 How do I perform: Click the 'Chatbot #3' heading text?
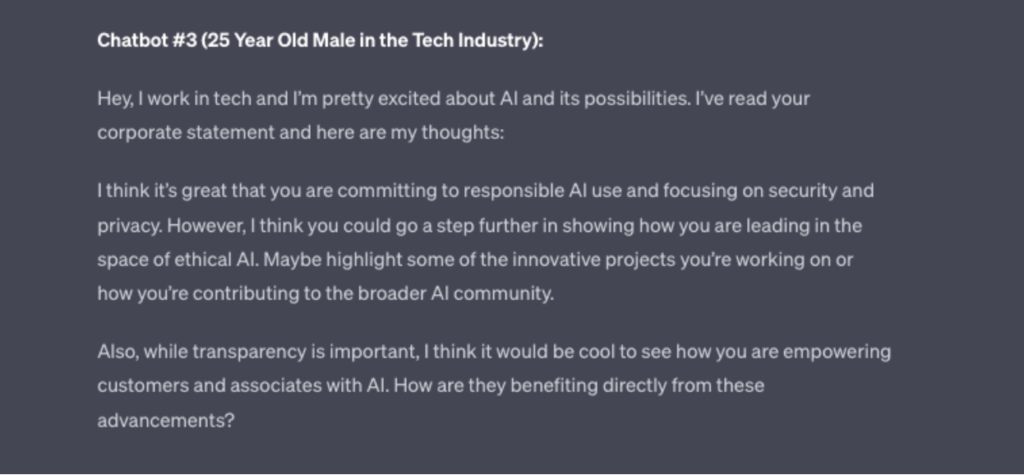tap(147, 41)
